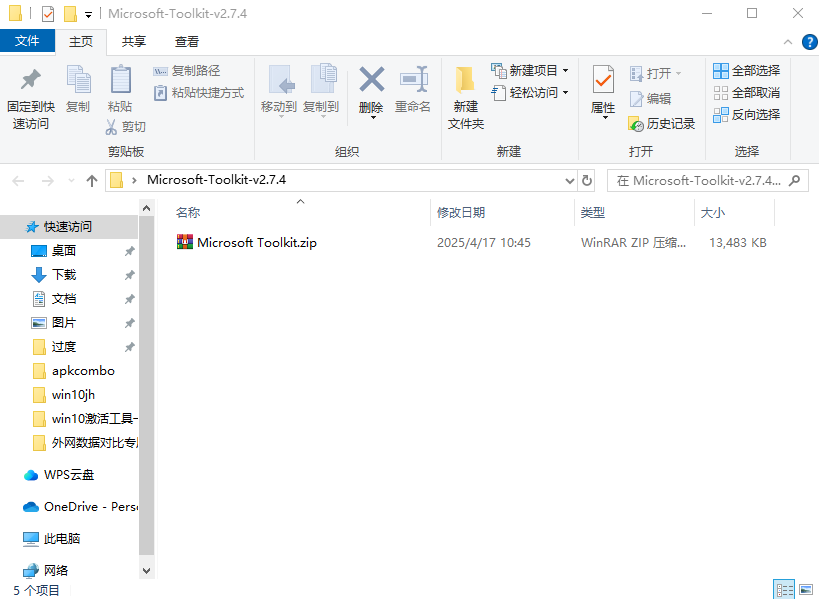
Task: Open Desktop (桌面) in the sidebar
Action: [64, 251]
